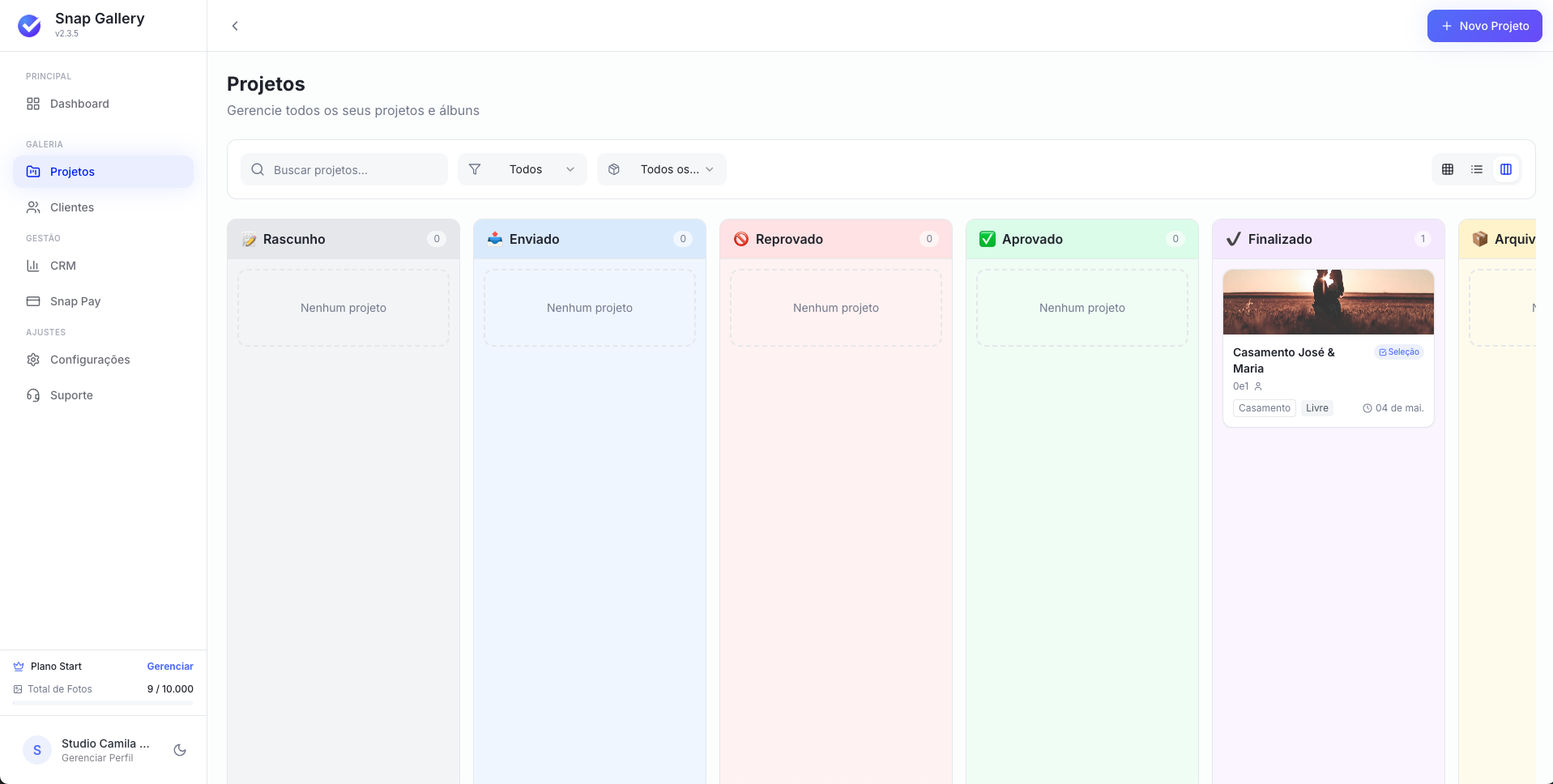Open Configurações settings page
Image resolution: width=1553 pixels, height=784 pixels.
(103, 360)
